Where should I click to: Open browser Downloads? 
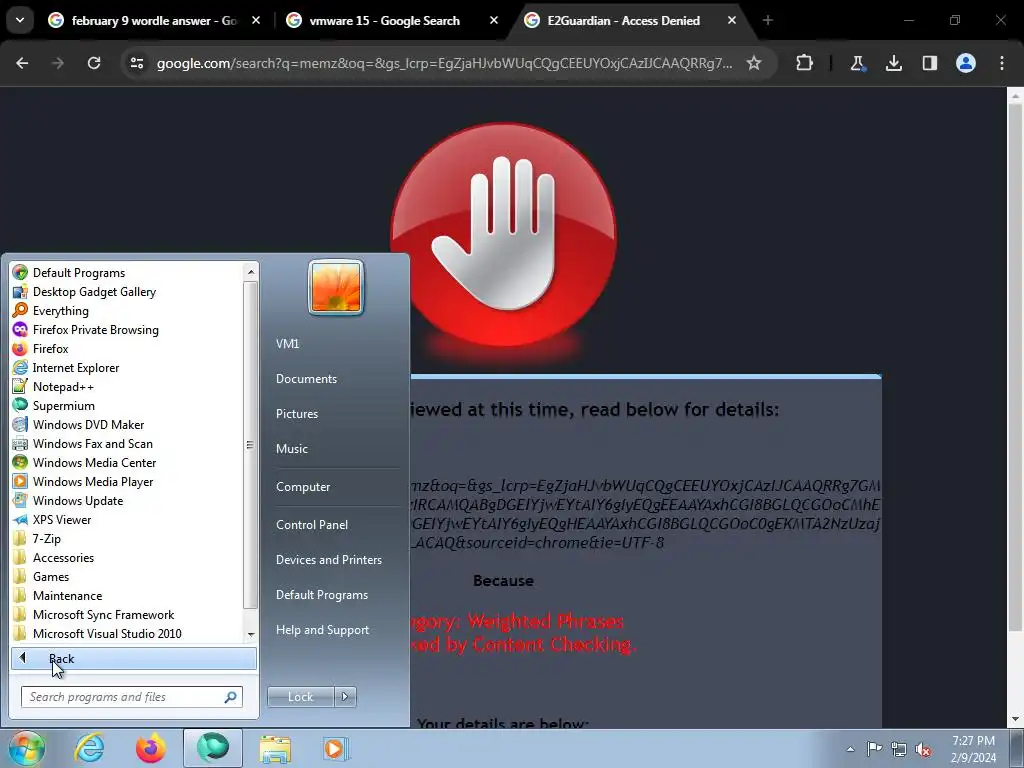(894, 63)
